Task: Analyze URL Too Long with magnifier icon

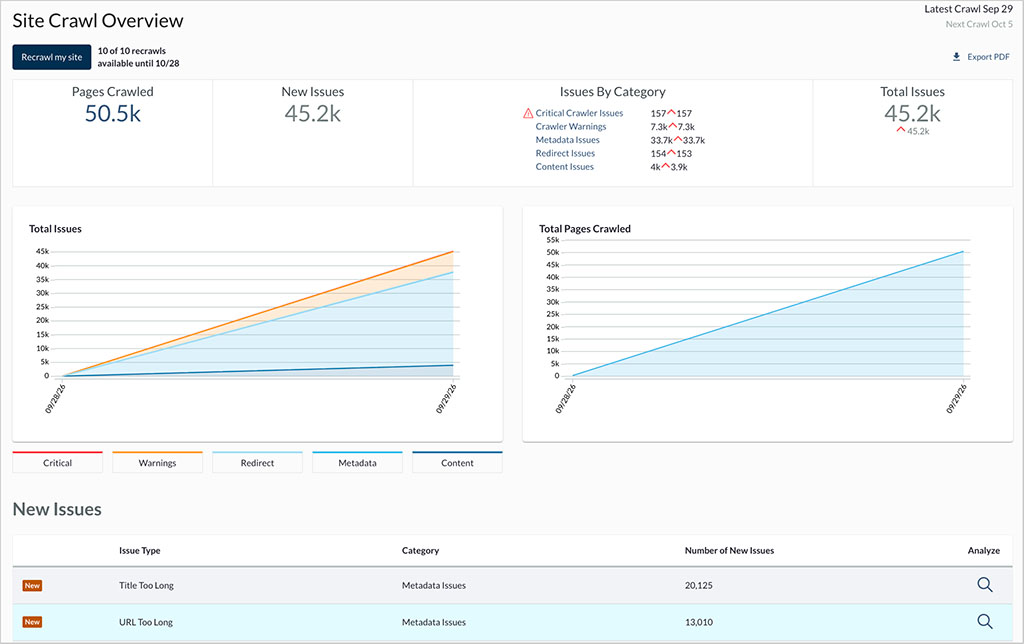Action: [985, 621]
